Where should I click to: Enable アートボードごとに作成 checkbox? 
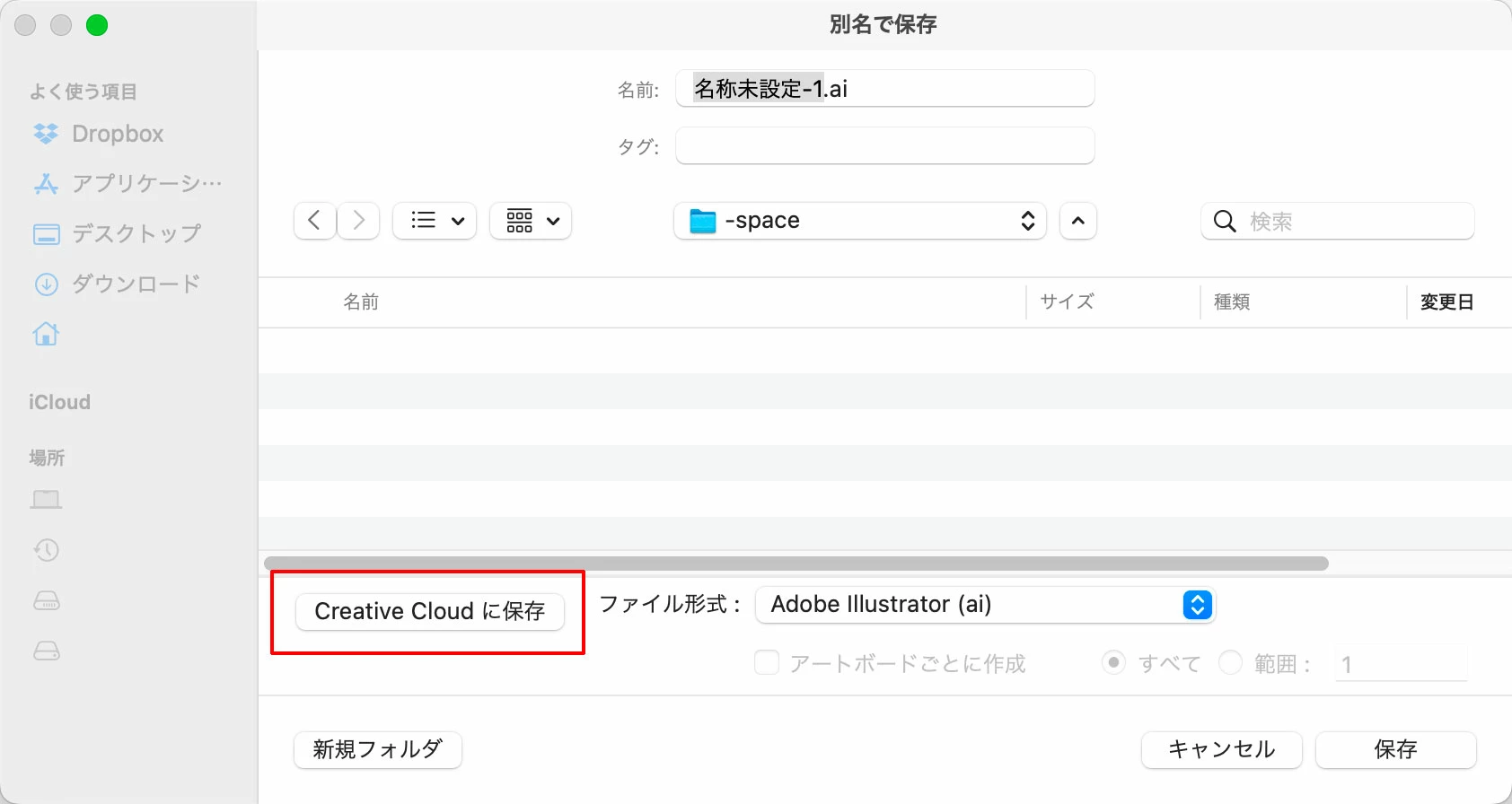(767, 663)
